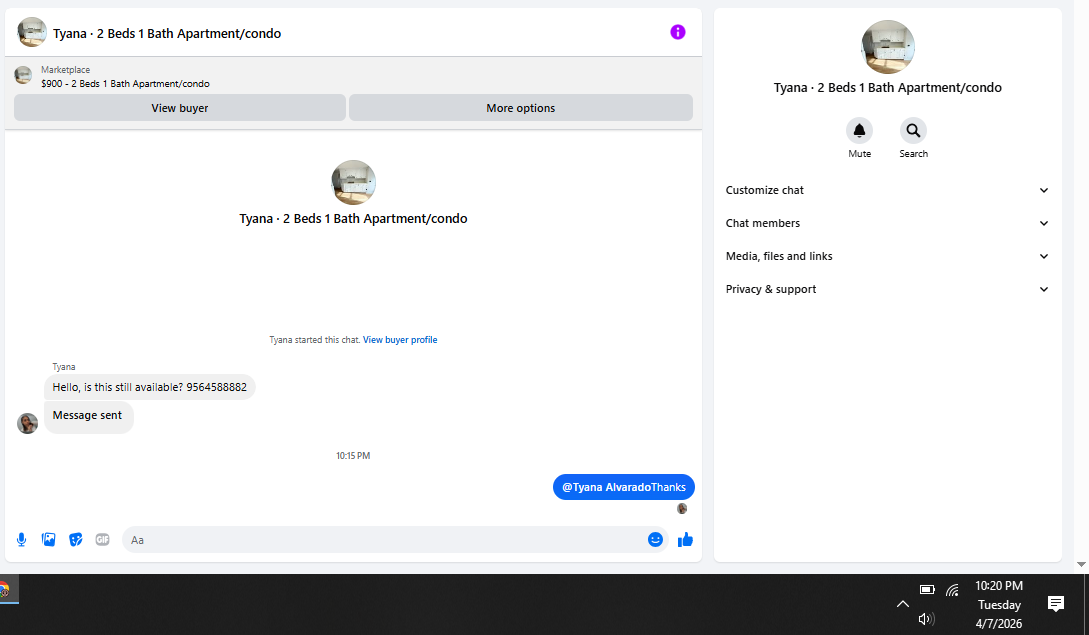Show hidden tray icons chevron
This screenshot has width=1089, height=635.
pos(902,604)
